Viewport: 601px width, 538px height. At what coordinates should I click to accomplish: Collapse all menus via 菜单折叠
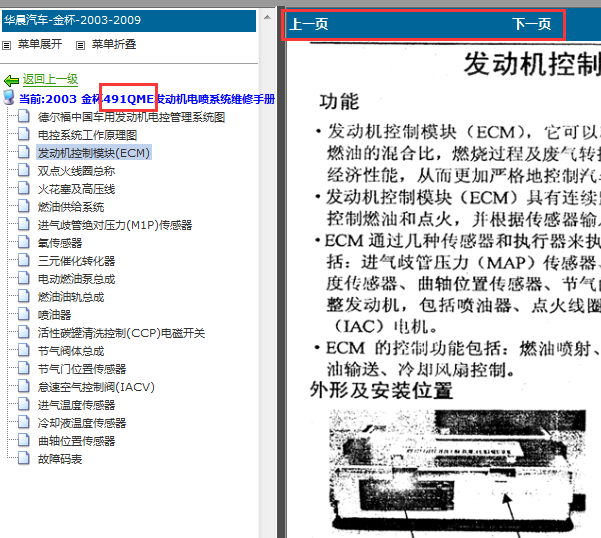click(x=114, y=44)
